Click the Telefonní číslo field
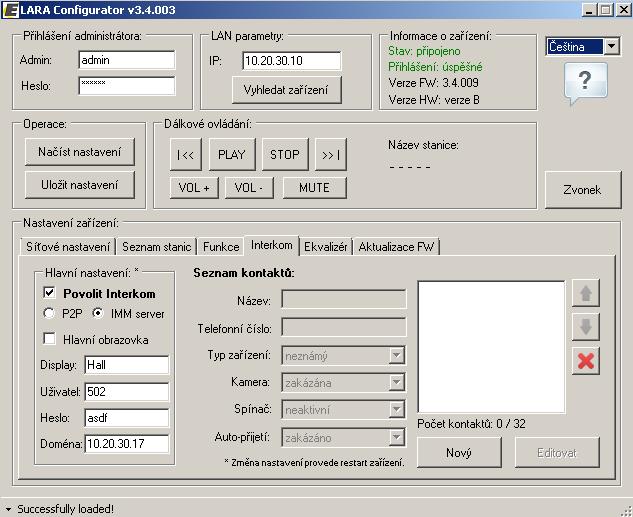Image resolution: width=633 pixels, height=517 pixels. pos(344,328)
